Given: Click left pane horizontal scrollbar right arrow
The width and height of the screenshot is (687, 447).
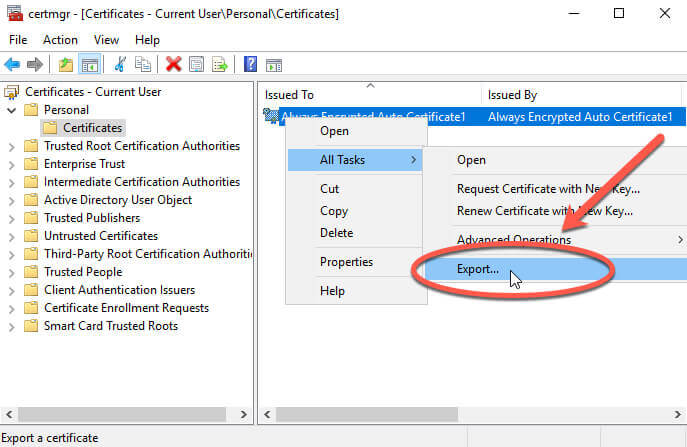Looking at the screenshot, I should 244,414.
